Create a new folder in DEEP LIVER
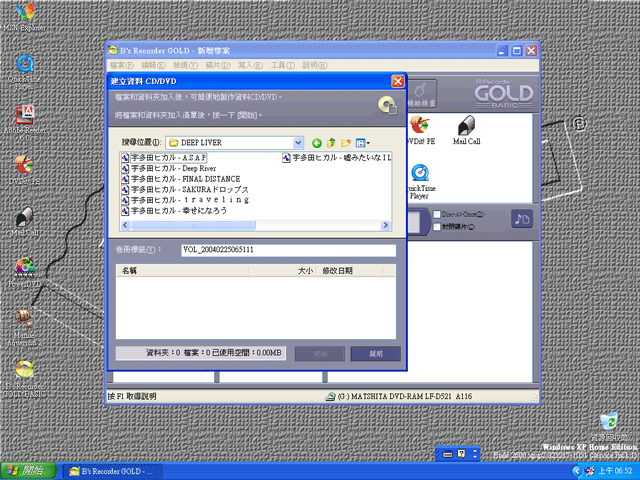Image resolution: width=640 pixels, height=480 pixels. pos(346,142)
